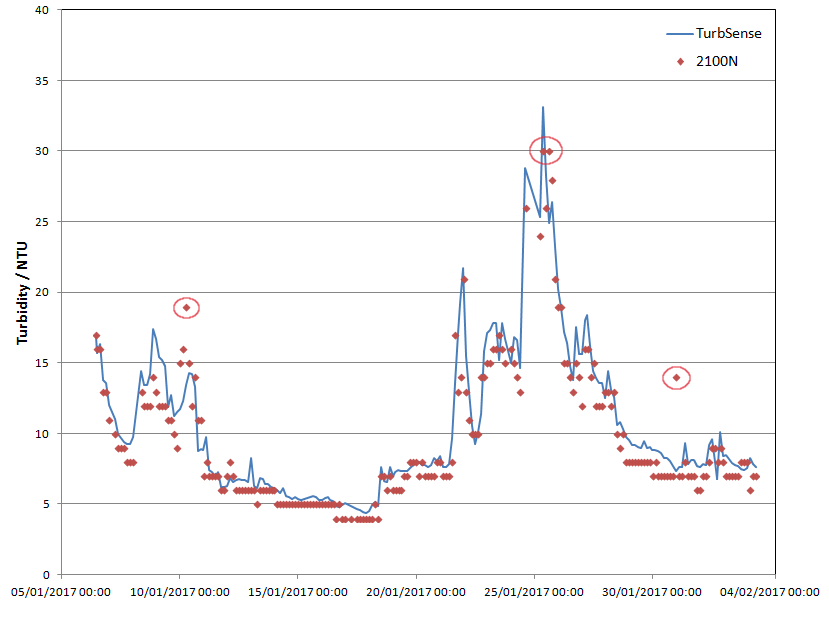Select the y-axis value 0
This screenshot has width=829, height=635.
coord(46,575)
